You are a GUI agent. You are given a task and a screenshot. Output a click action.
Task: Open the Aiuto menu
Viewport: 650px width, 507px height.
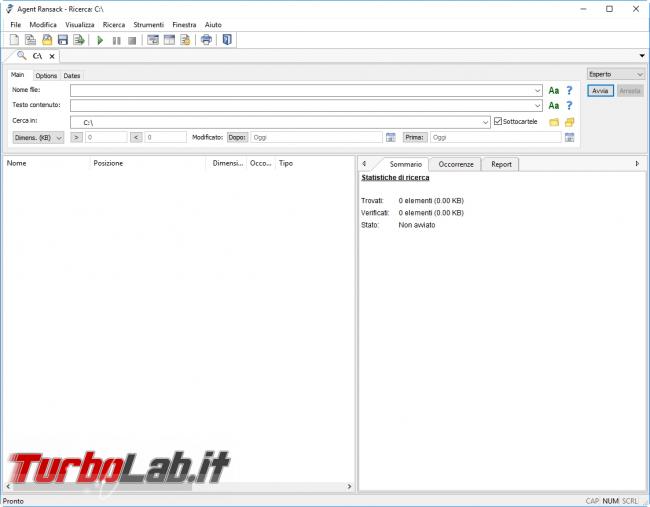[x=213, y=24]
